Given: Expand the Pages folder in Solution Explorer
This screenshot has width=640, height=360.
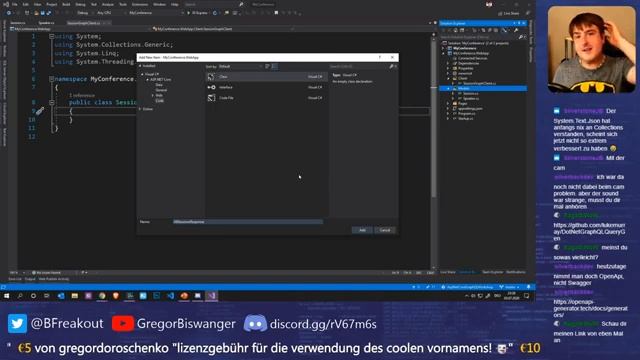Looking at the screenshot, I should point(448,104).
